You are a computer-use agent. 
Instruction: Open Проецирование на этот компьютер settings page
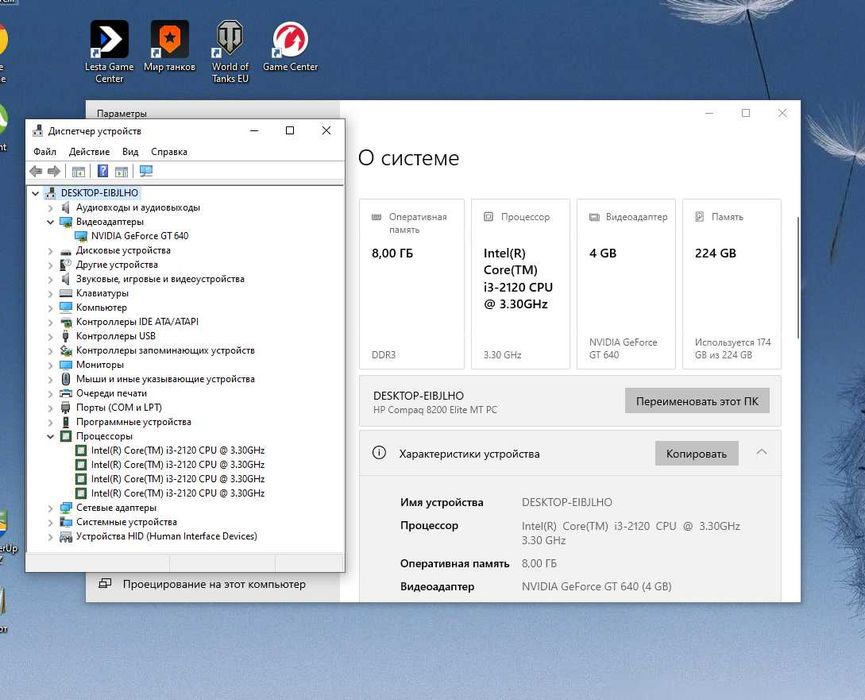[x=213, y=584]
